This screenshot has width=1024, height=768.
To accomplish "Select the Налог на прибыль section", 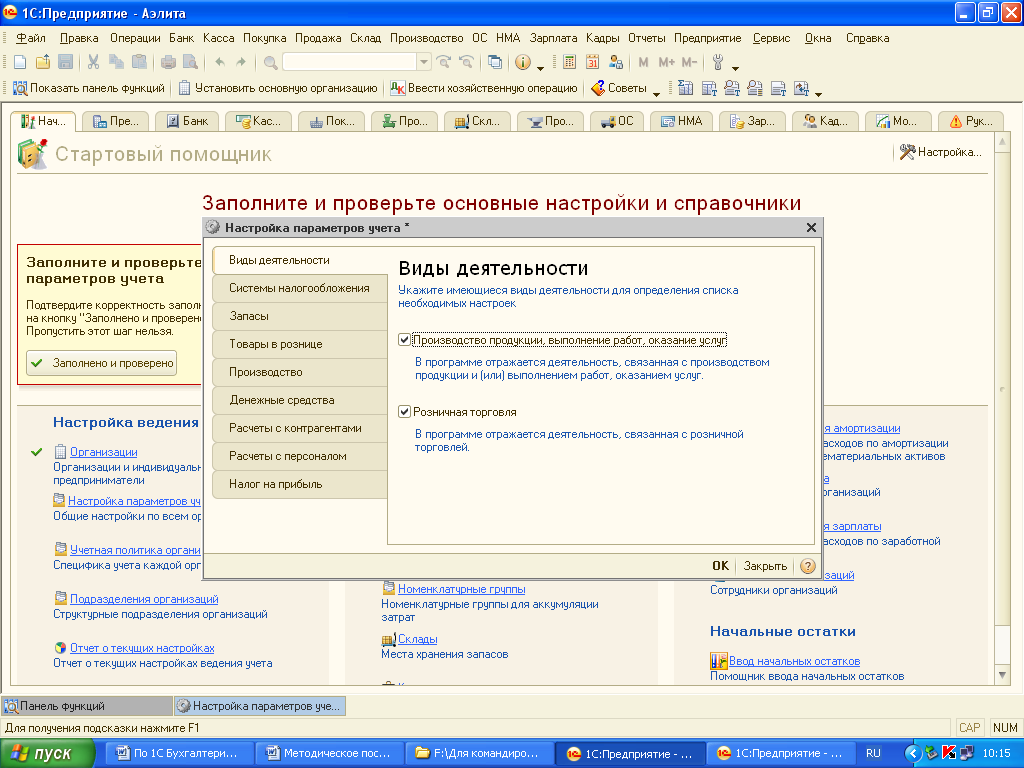I will (299, 485).
